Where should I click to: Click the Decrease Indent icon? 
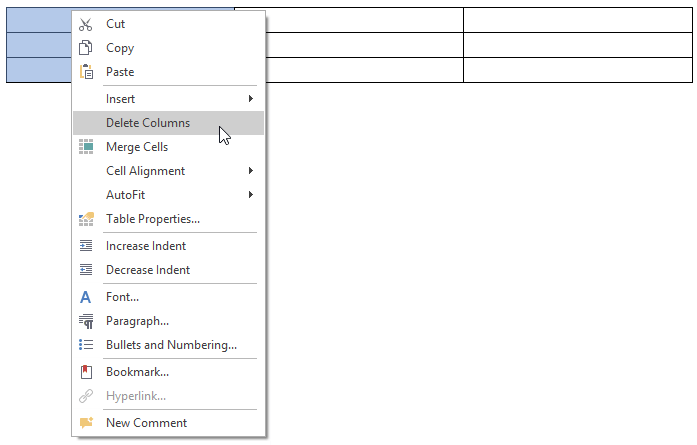click(x=86, y=270)
